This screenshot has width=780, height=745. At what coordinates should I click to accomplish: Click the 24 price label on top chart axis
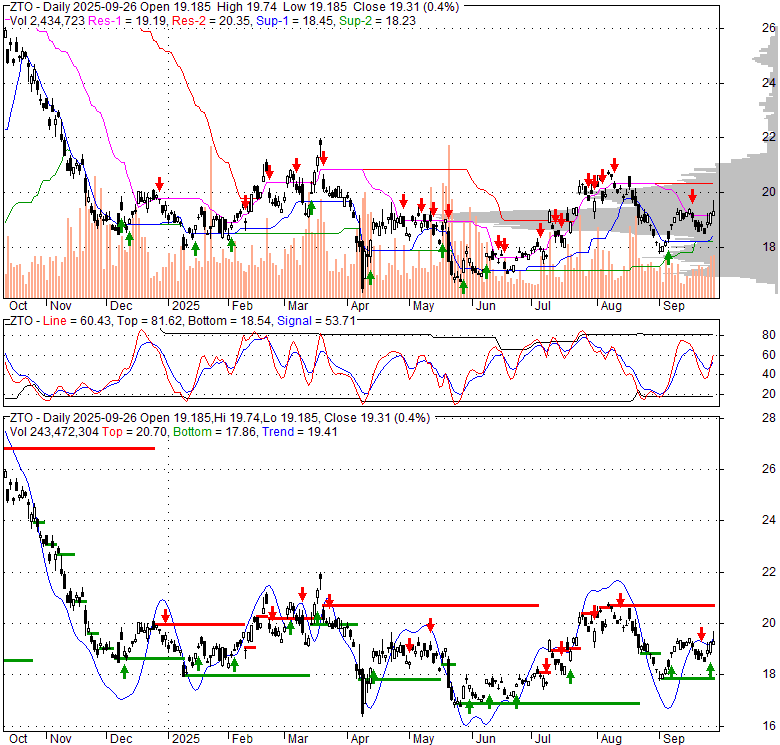[x=769, y=83]
